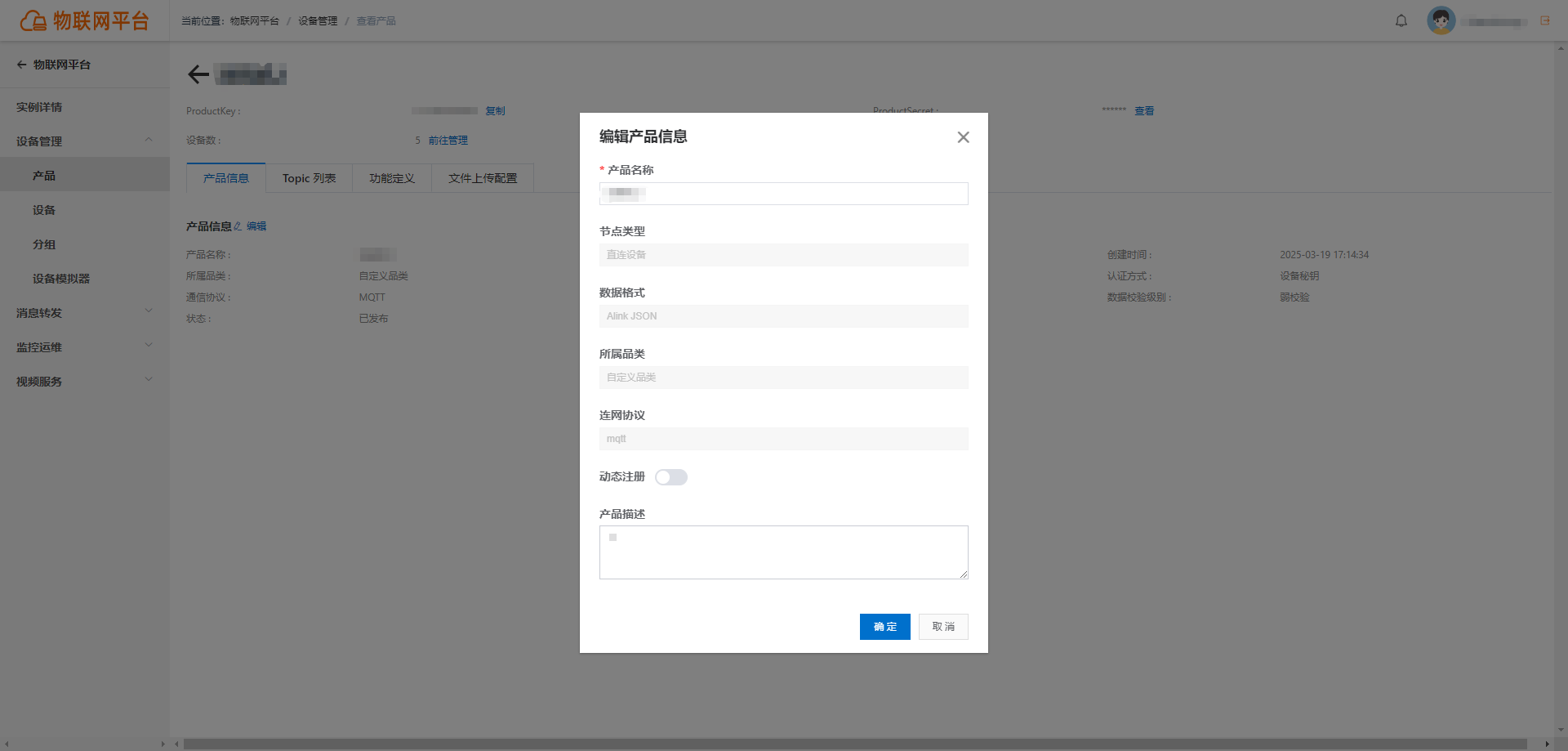
Task: Click the left arrow beside 物联网平台 sidebar
Action: [x=22, y=65]
